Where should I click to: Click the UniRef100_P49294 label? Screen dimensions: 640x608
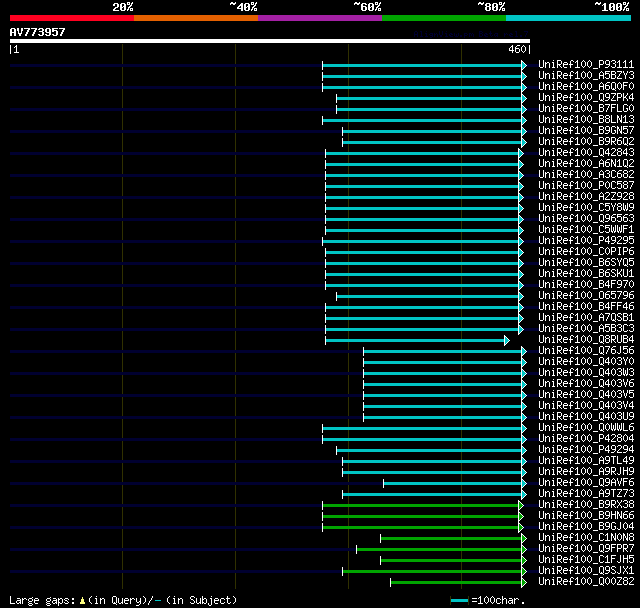(x=586, y=450)
